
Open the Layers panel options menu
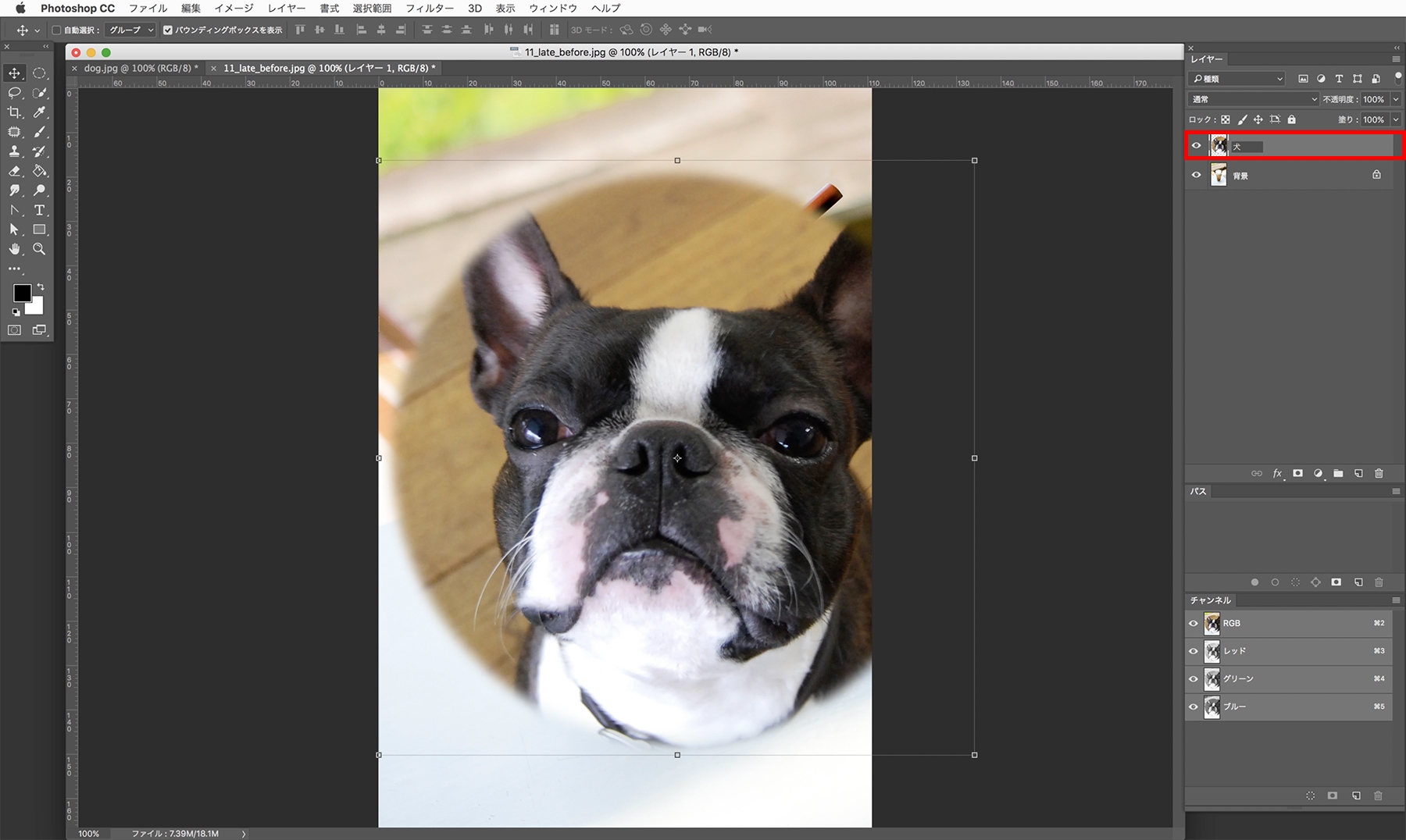(x=1396, y=59)
